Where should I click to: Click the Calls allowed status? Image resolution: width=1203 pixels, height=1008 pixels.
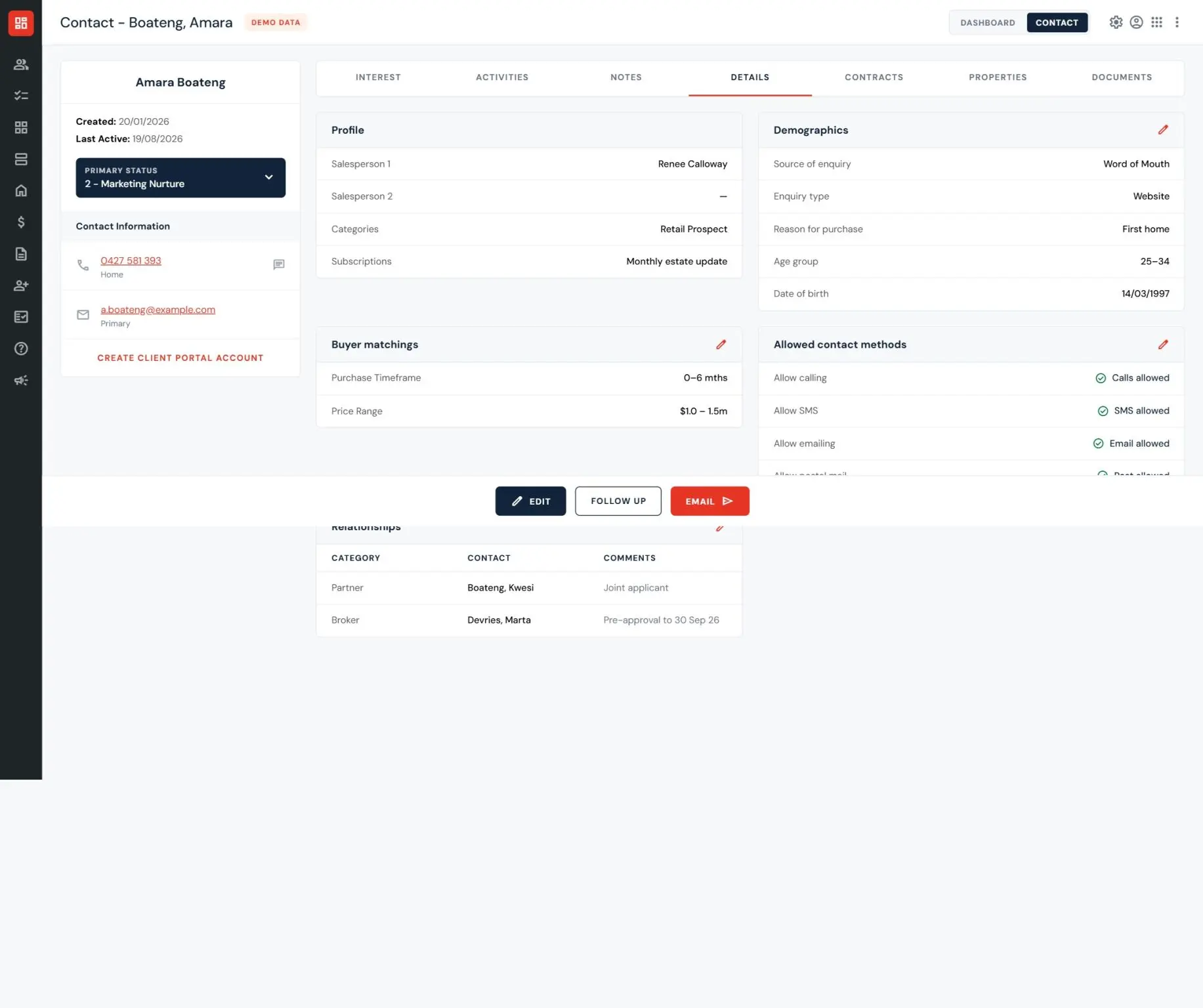[x=1132, y=378]
